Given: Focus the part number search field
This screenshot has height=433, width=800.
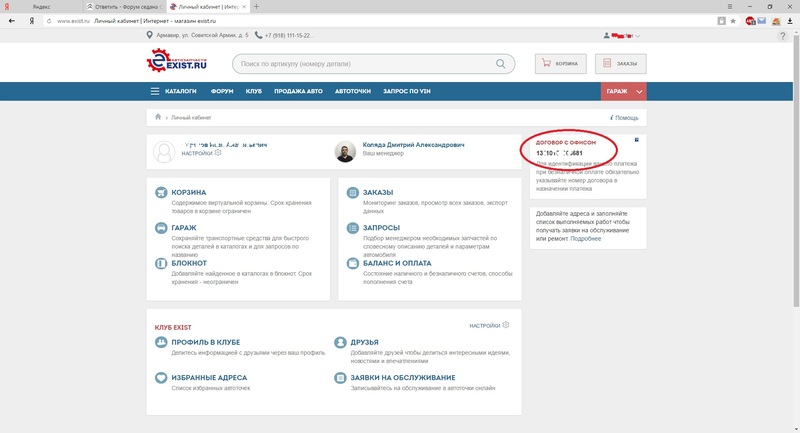Looking at the screenshot, I should 373,64.
